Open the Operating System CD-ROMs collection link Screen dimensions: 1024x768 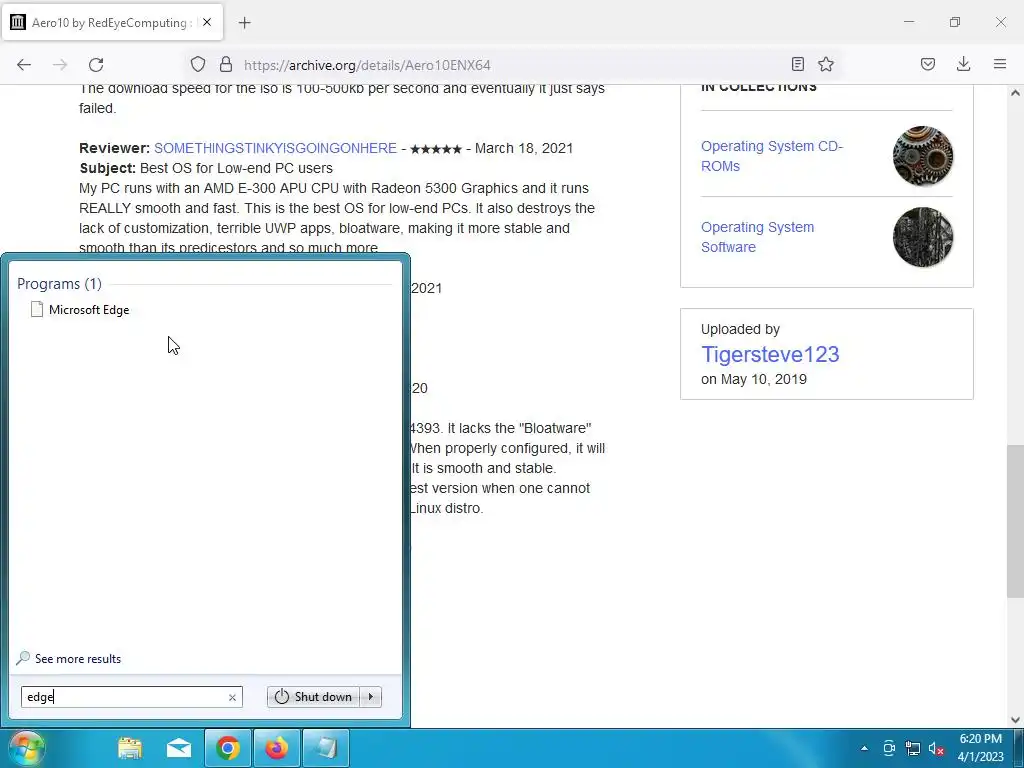(x=772, y=156)
